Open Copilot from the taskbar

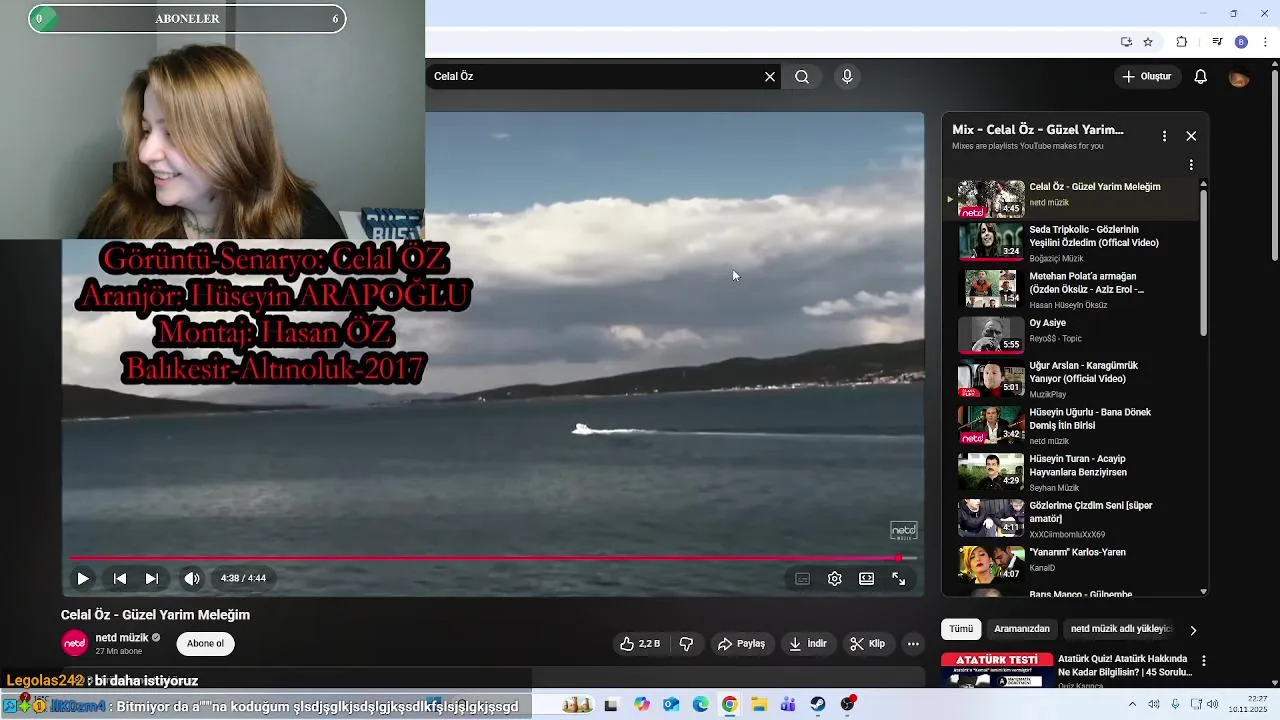tap(642, 705)
